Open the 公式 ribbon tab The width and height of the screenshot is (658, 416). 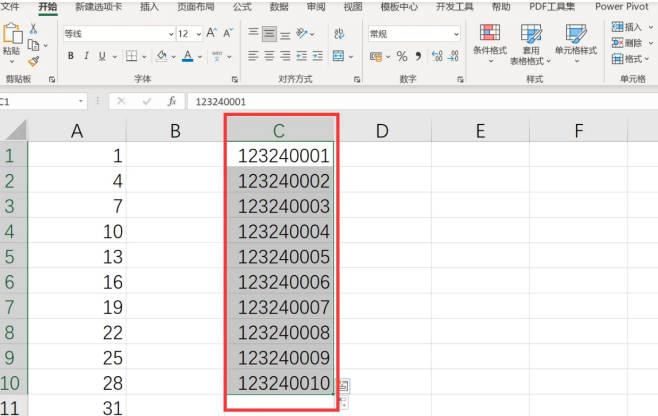tap(242, 7)
